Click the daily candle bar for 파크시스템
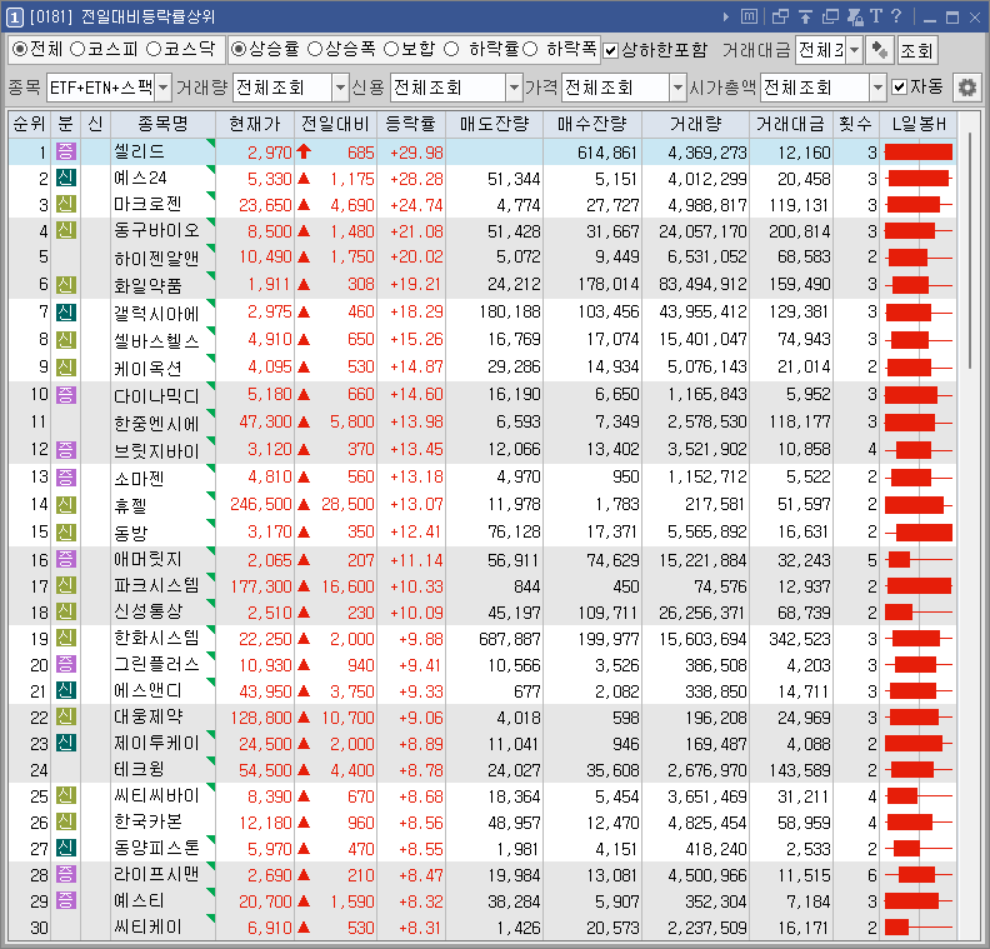Viewport: 990px width, 949px height. pos(919,586)
